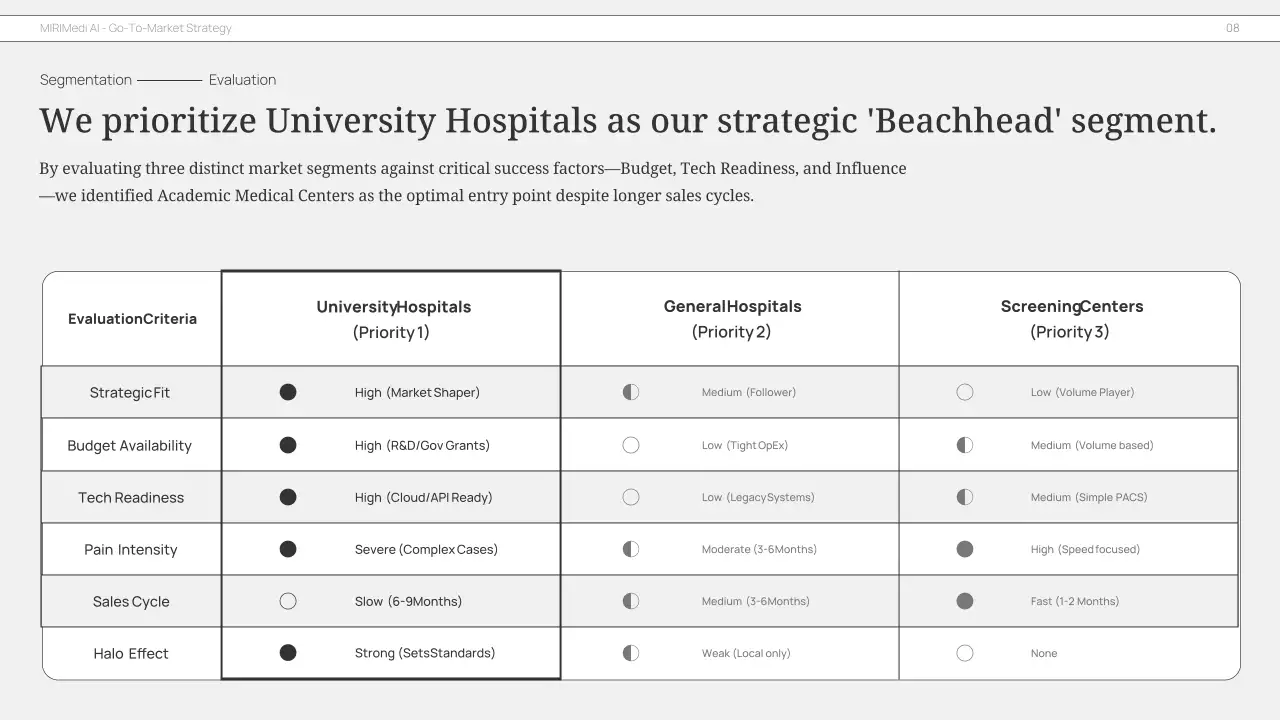Screen dimensions: 1280x720
Task: Select the Budget Availability row label
Action: 130,446
